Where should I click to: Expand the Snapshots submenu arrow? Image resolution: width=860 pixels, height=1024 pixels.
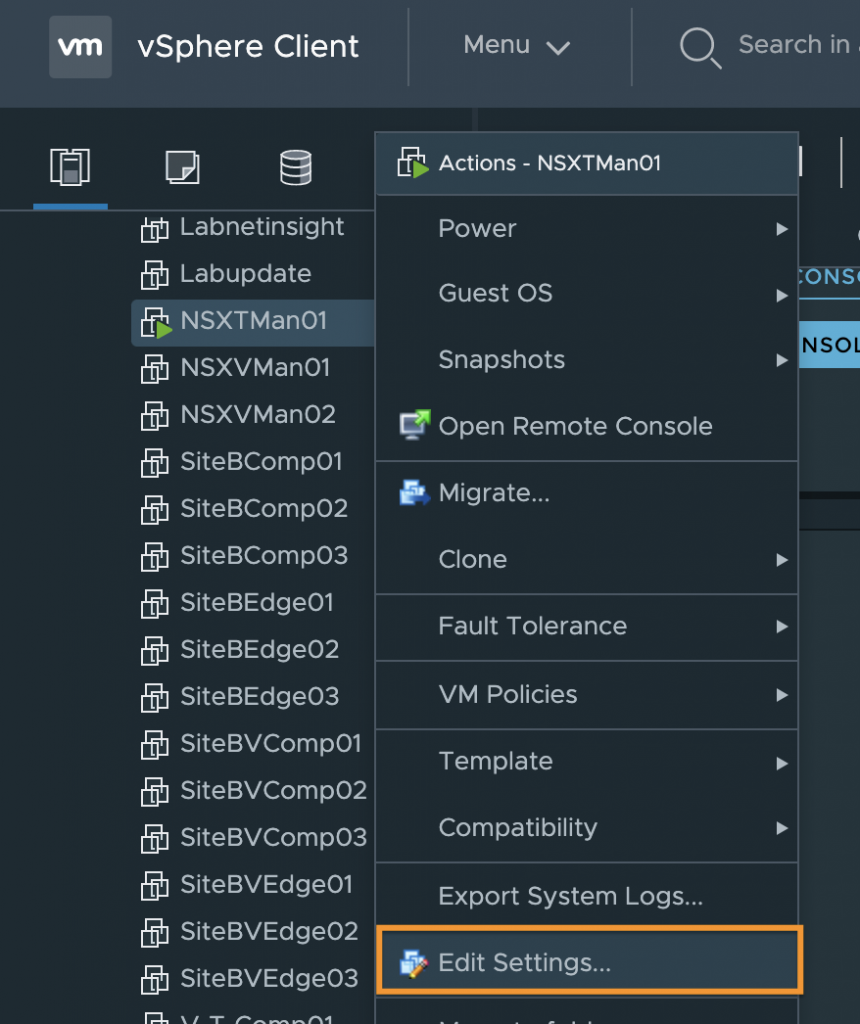(782, 360)
